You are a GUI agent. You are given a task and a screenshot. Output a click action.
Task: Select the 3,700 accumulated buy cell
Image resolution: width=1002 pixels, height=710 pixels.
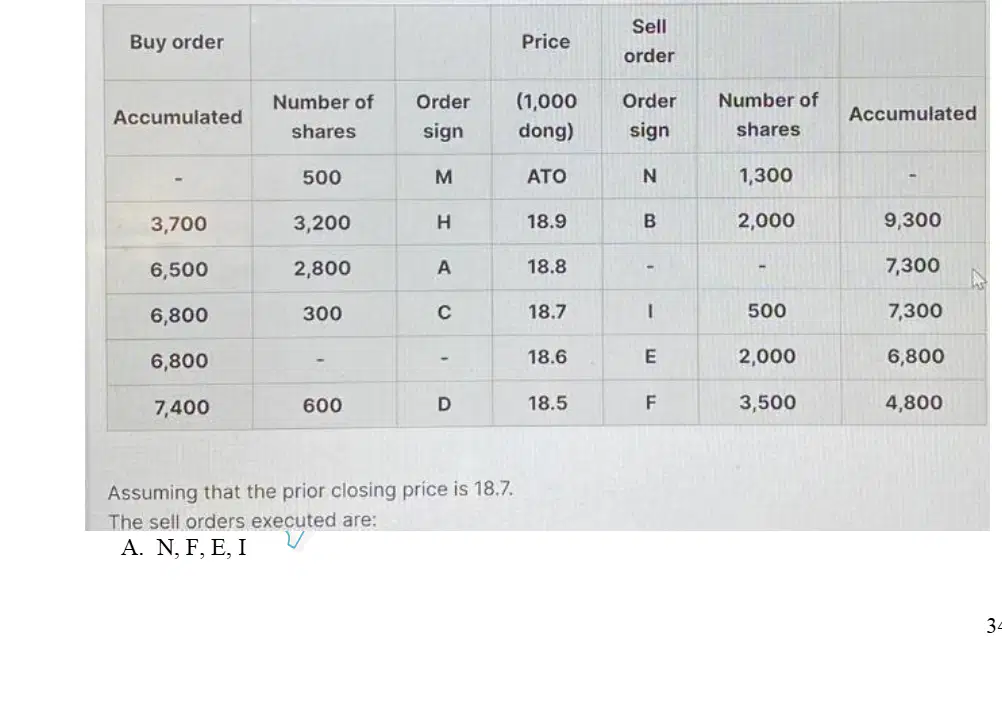pyautogui.click(x=179, y=224)
